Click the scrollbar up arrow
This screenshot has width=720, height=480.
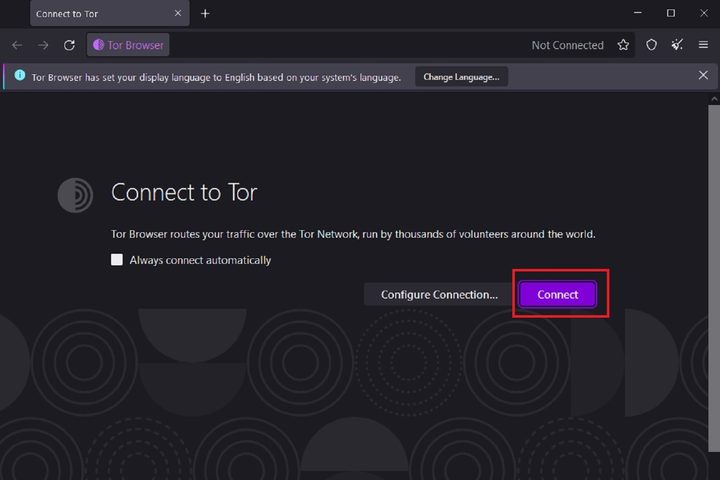(x=714, y=99)
